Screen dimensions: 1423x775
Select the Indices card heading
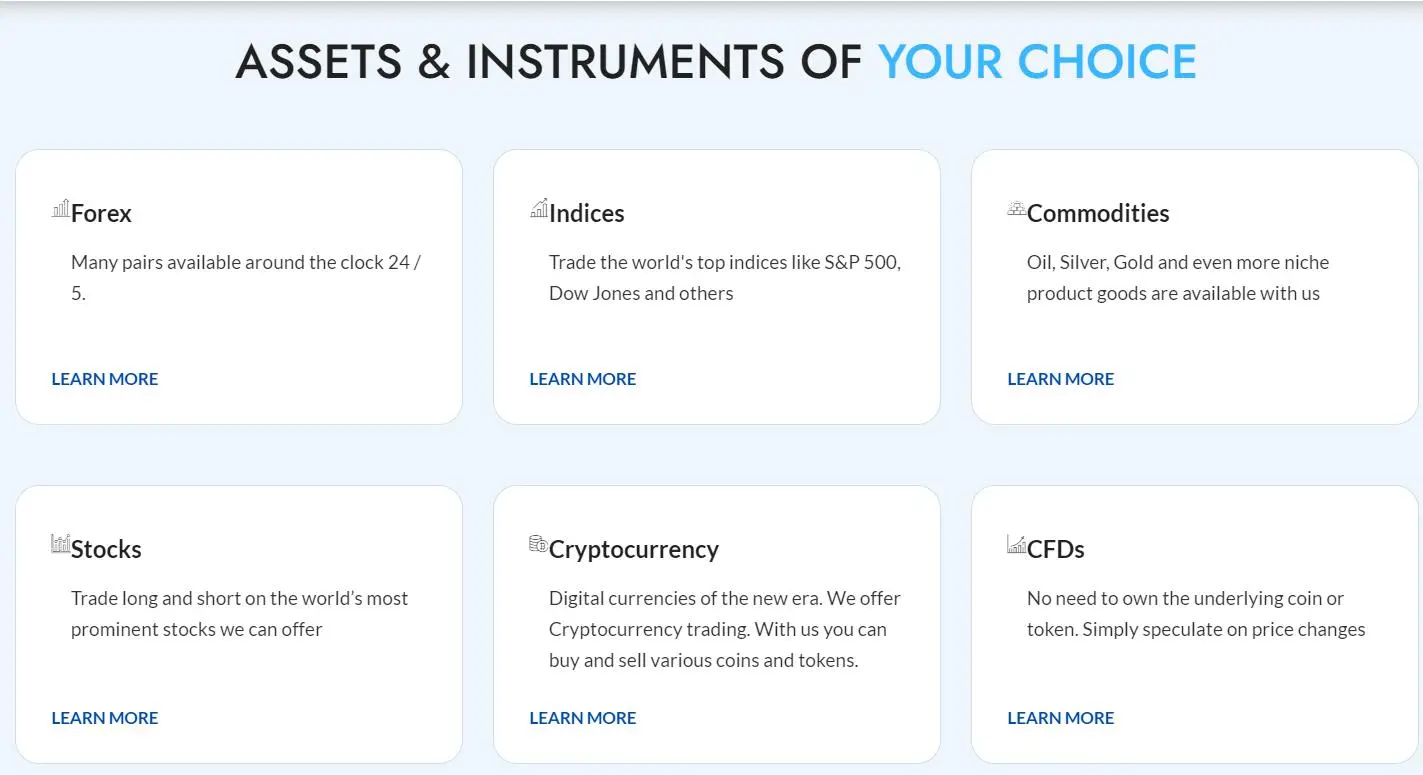[x=587, y=213]
